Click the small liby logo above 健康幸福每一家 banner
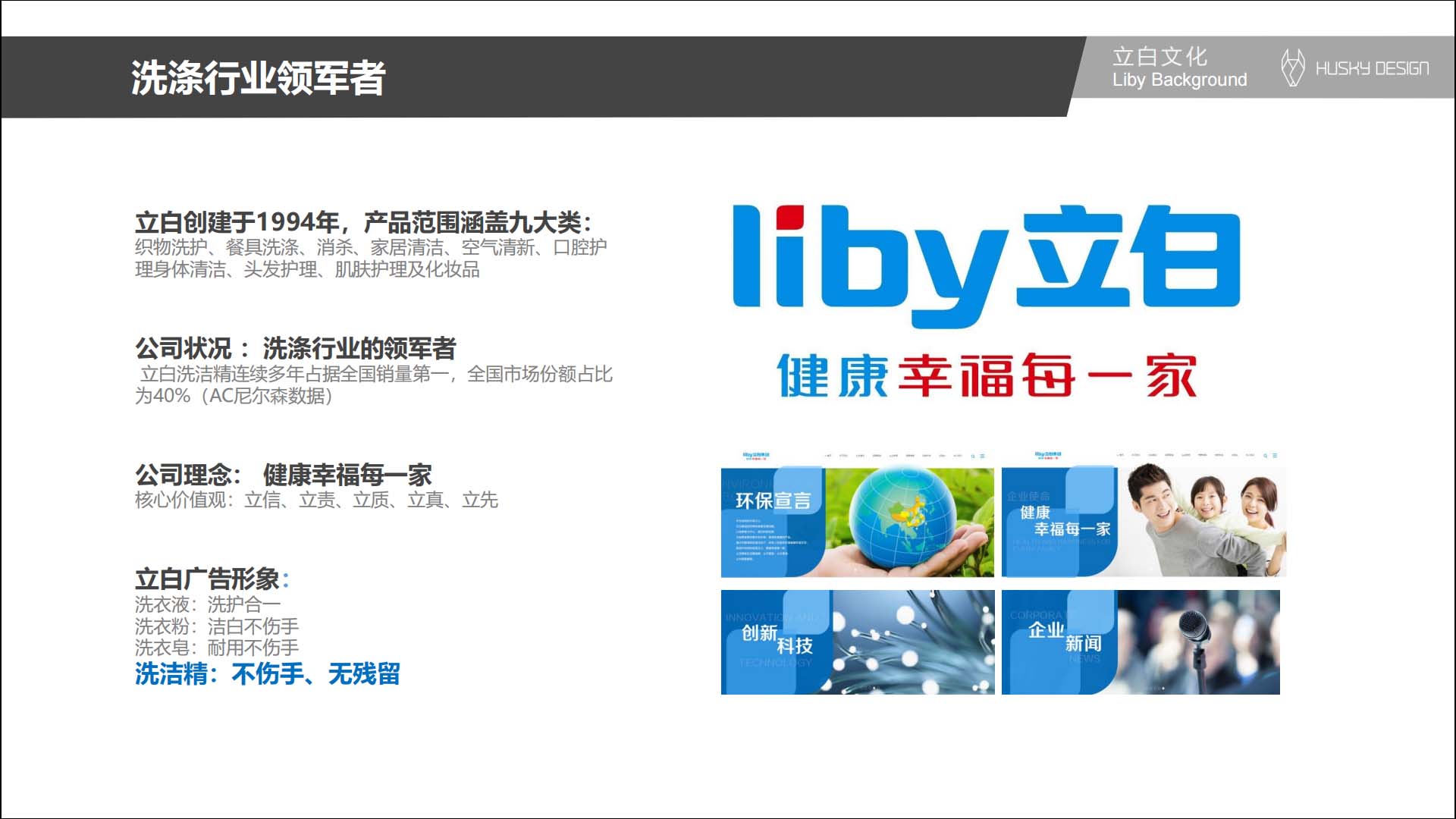Screen dimensions: 1456x819 [x=1048, y=456]
